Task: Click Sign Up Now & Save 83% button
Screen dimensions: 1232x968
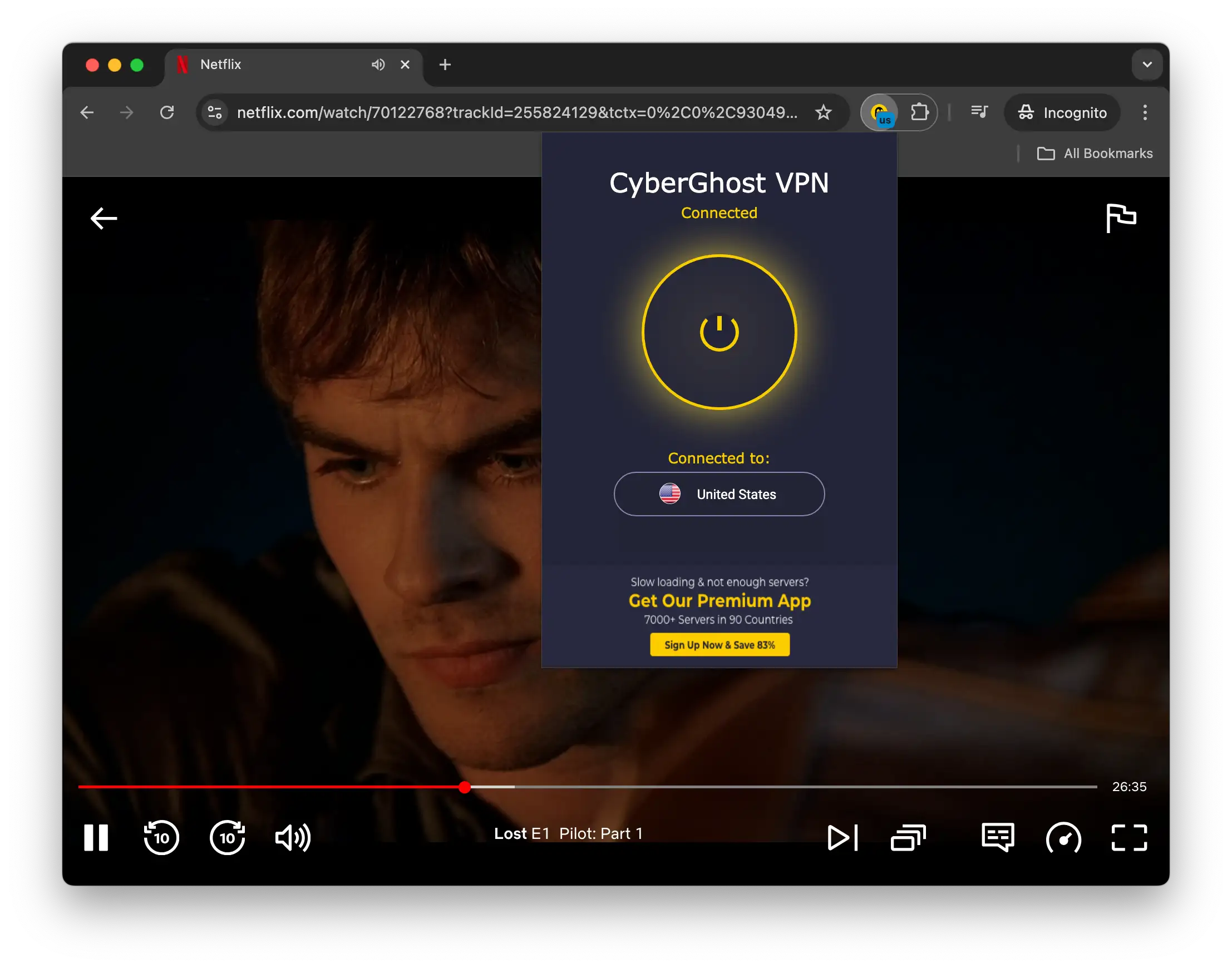Action: pos(719,645)
